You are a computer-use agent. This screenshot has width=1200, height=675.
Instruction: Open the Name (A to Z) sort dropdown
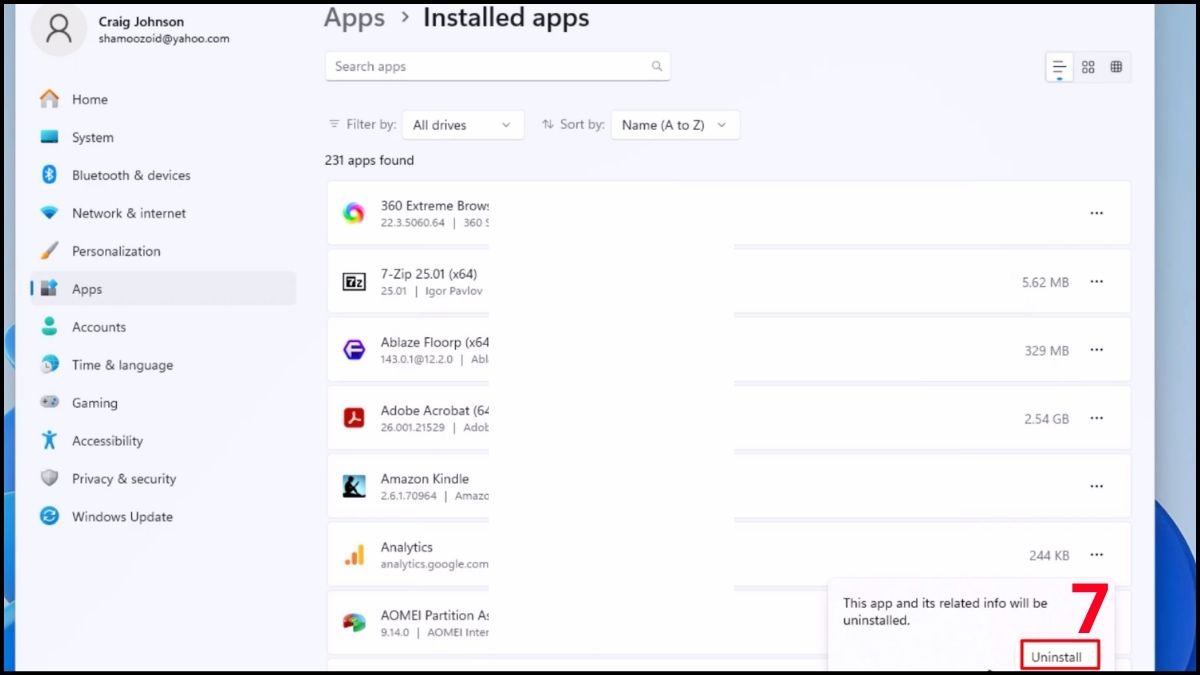(675, 125)
